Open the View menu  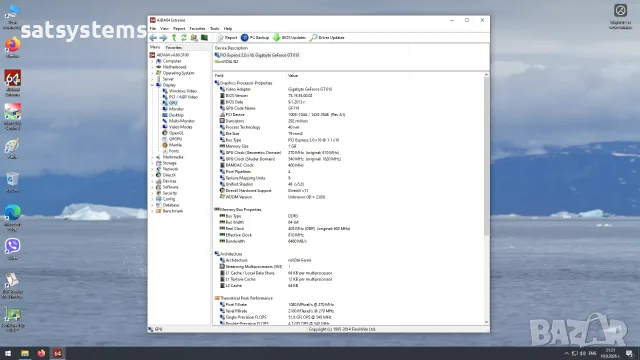tap(164, 29)
